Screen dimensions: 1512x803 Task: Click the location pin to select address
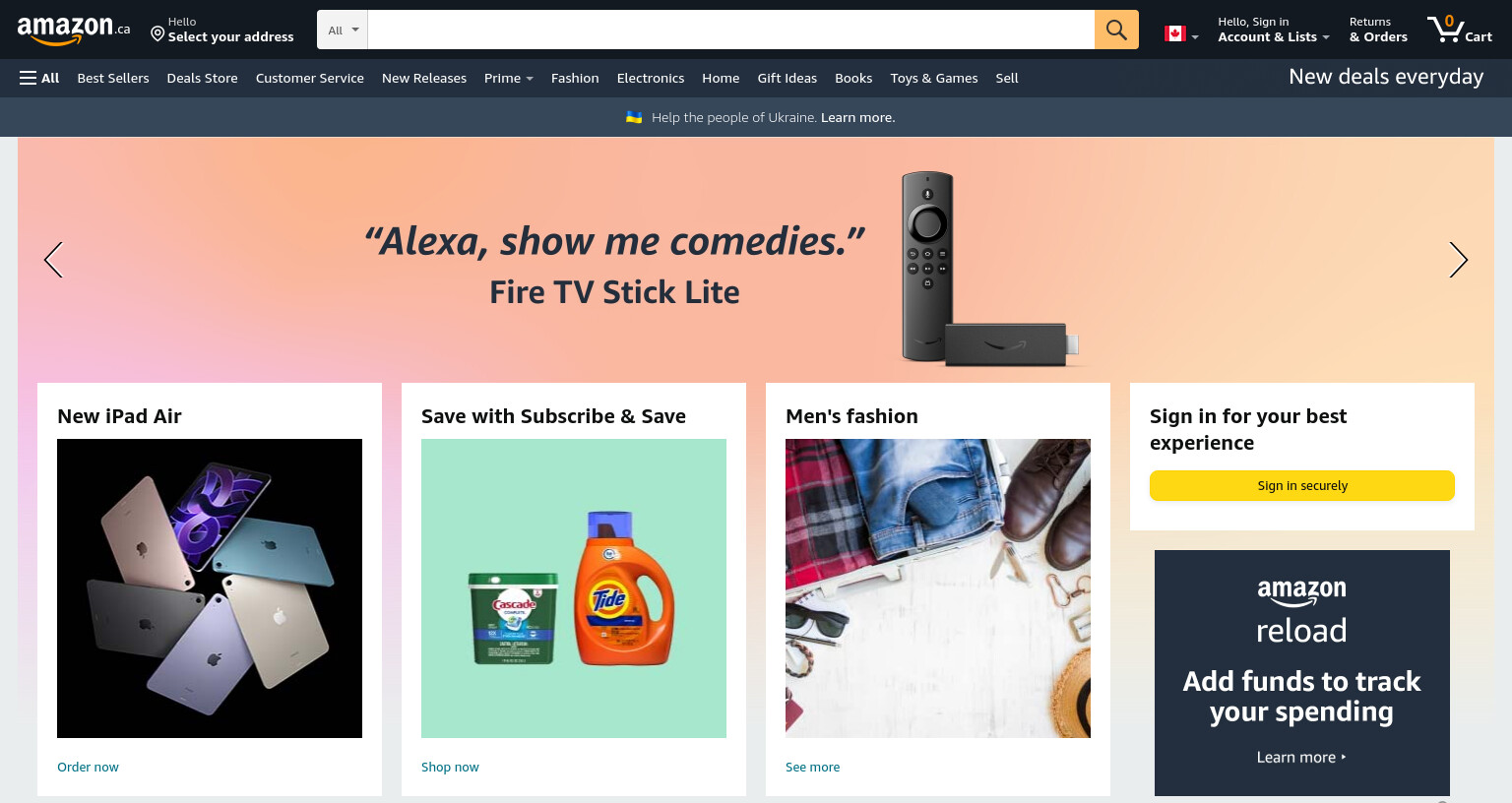tap(157, 34)
